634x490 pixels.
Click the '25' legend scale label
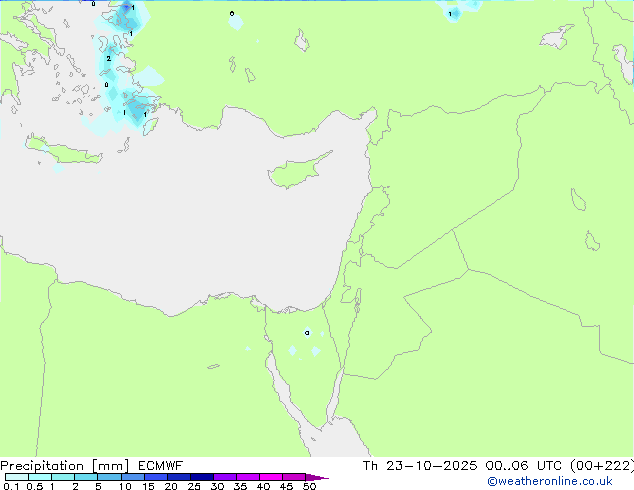pos(194,486)
